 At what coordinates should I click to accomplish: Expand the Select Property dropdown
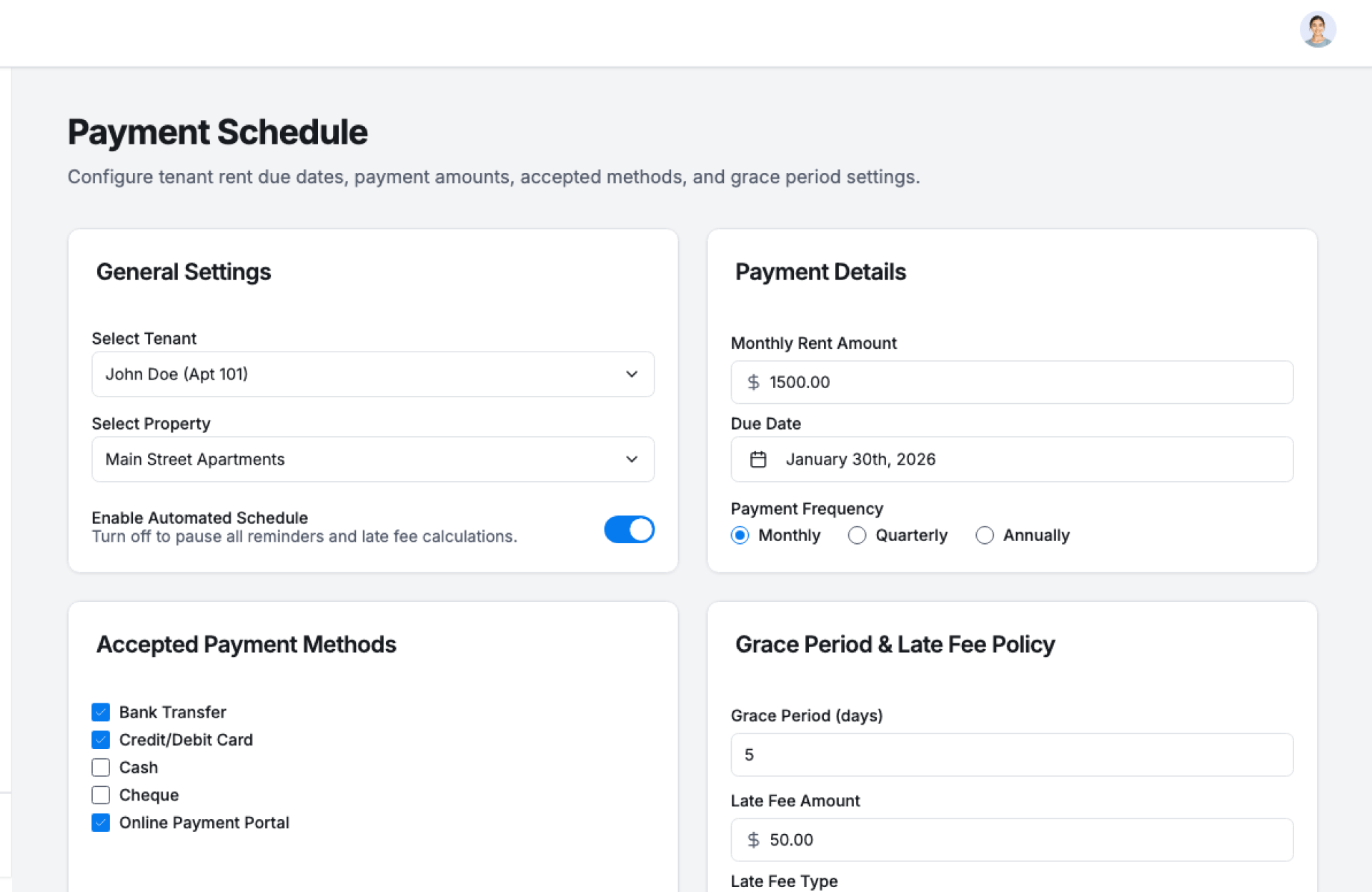click(x=372, y=460)
